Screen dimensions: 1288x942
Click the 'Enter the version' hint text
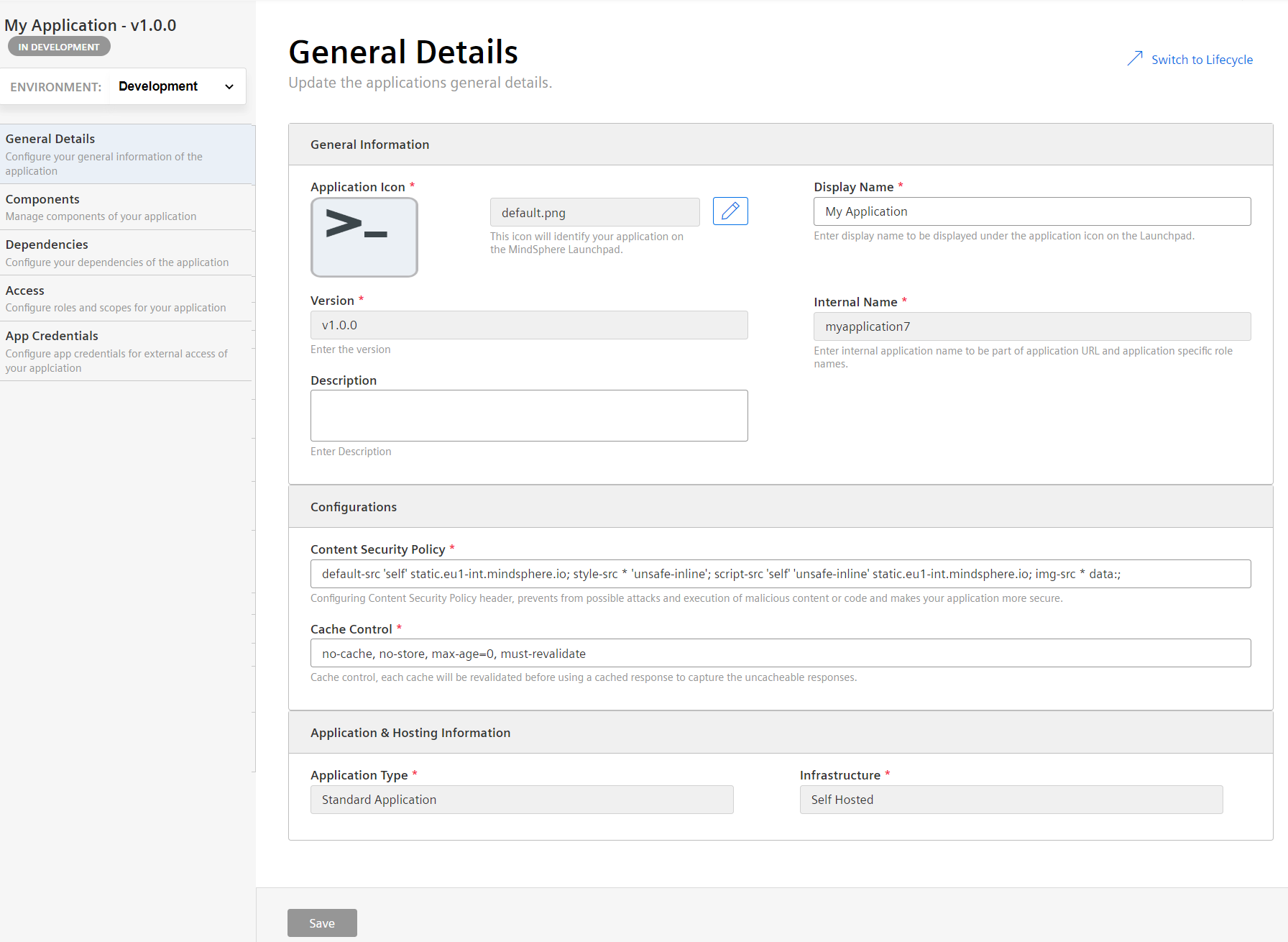tap(351, 349)
